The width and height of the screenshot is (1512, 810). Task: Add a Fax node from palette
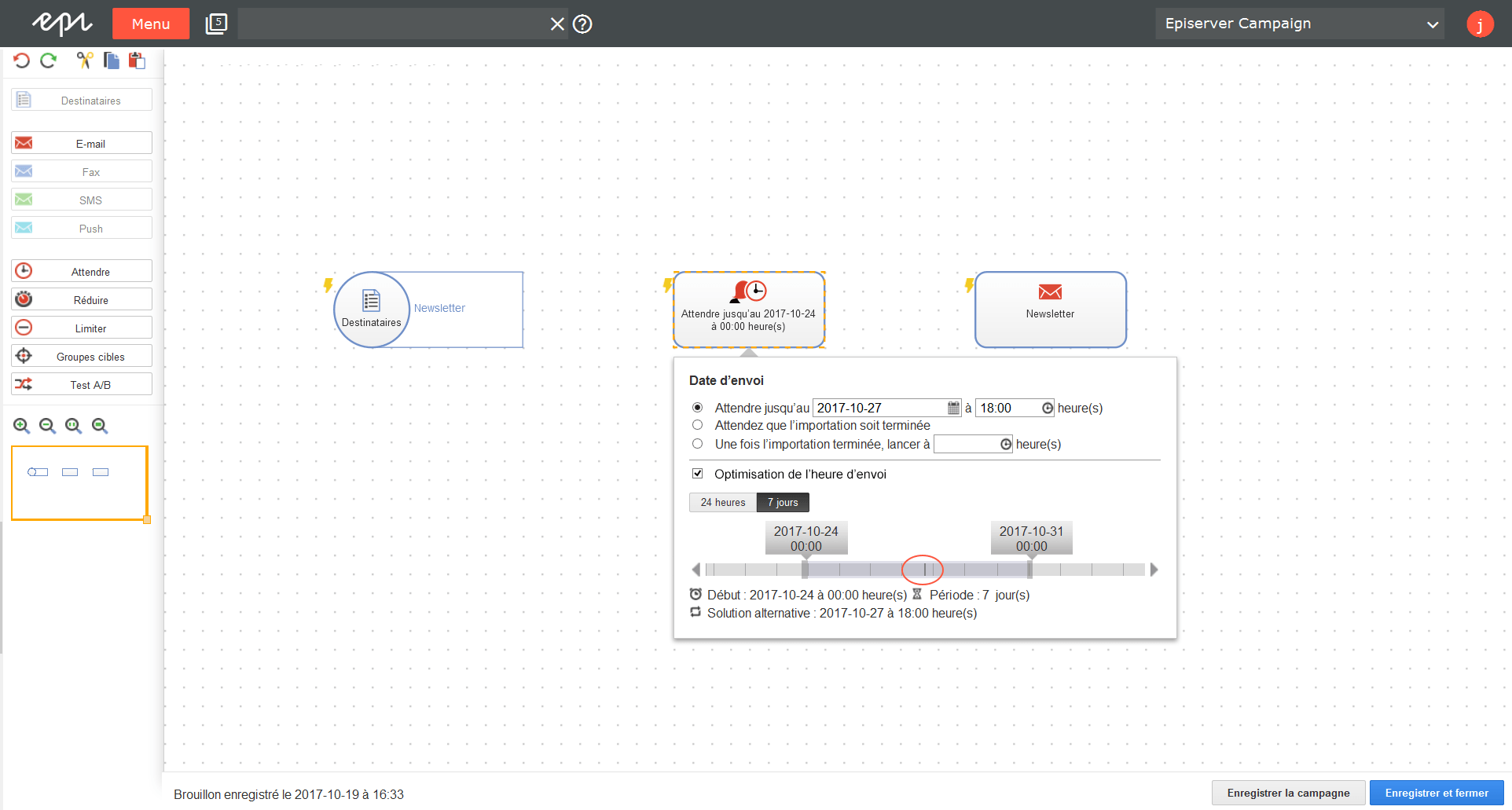[x=82, y=171]
